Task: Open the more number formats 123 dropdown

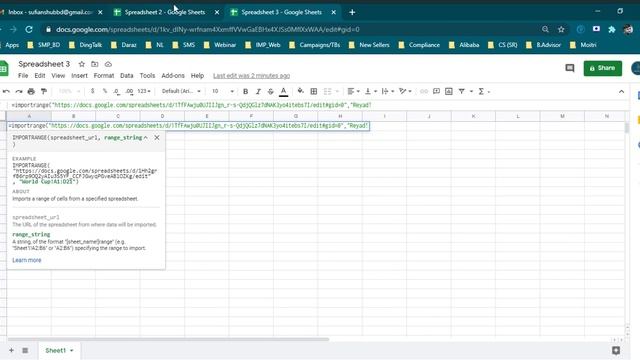Action: click(x=144, y=91)
